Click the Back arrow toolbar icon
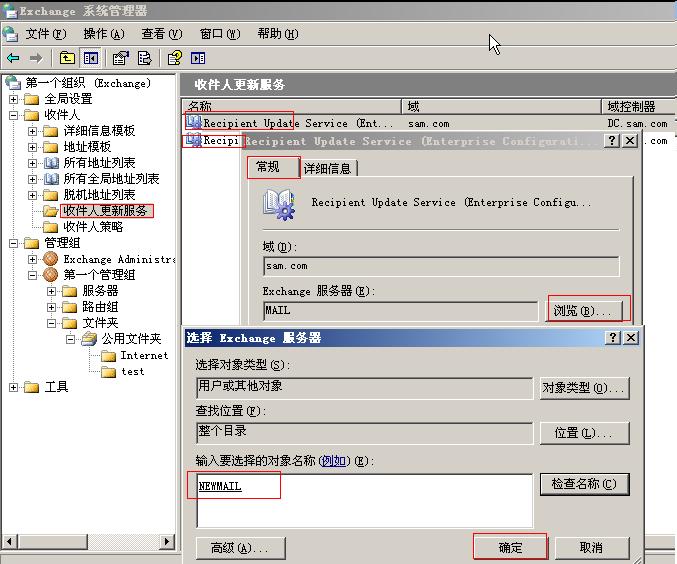 tap(13, 58)
